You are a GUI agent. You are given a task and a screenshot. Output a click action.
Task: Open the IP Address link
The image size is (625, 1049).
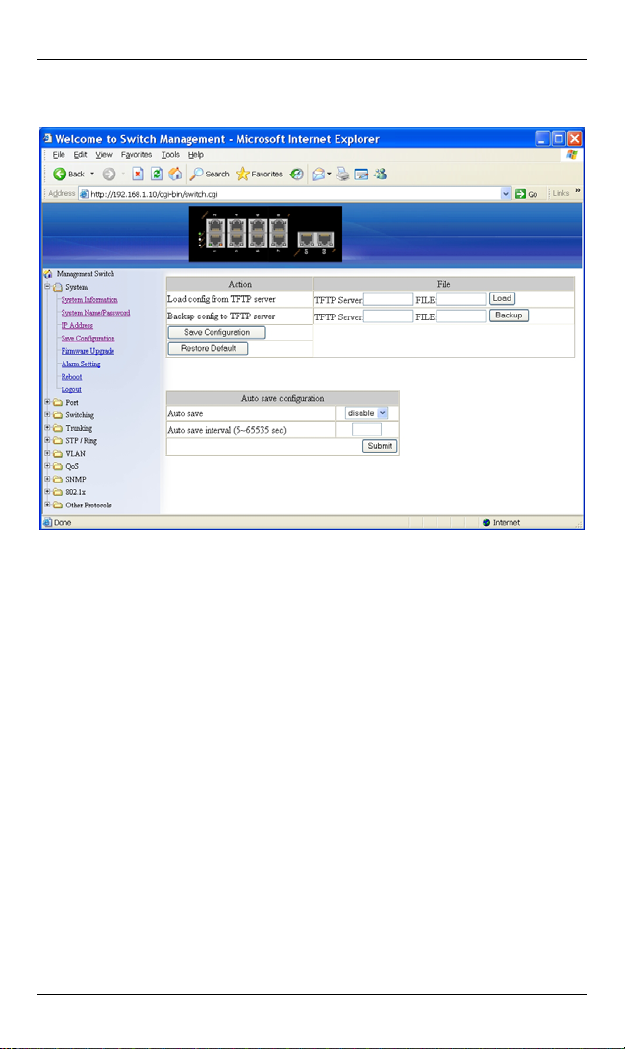(77, 325)
